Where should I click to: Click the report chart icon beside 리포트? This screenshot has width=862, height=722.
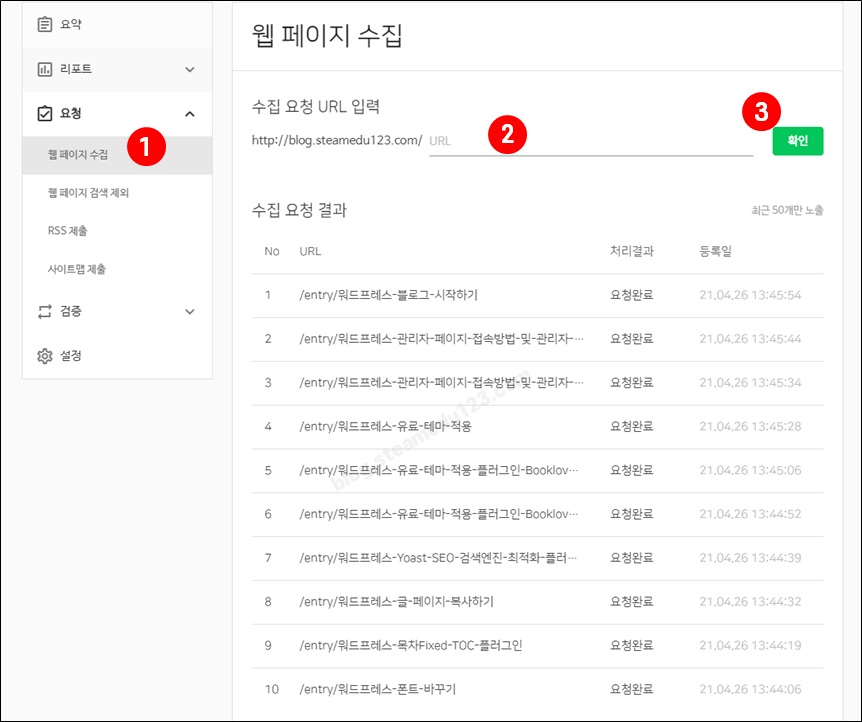point(45,69)
